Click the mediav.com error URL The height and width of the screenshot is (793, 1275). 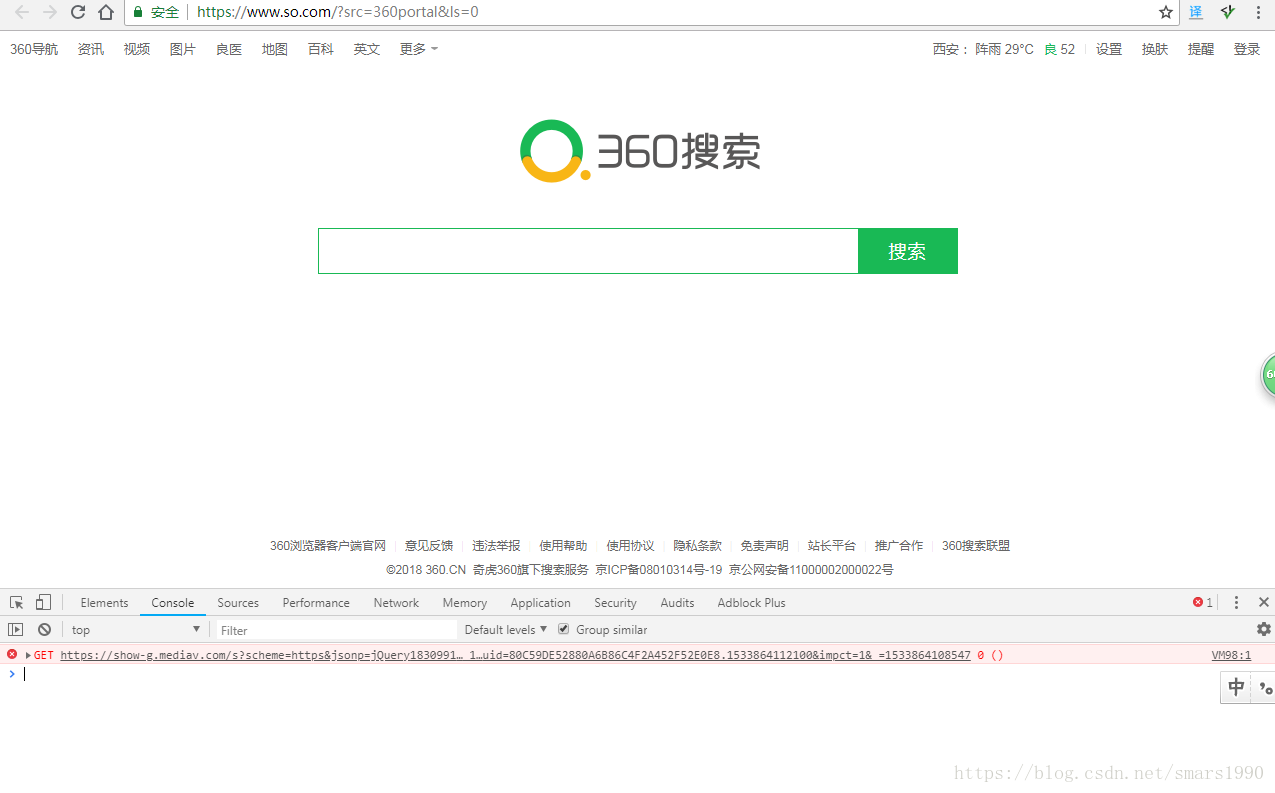pos(515,655)
